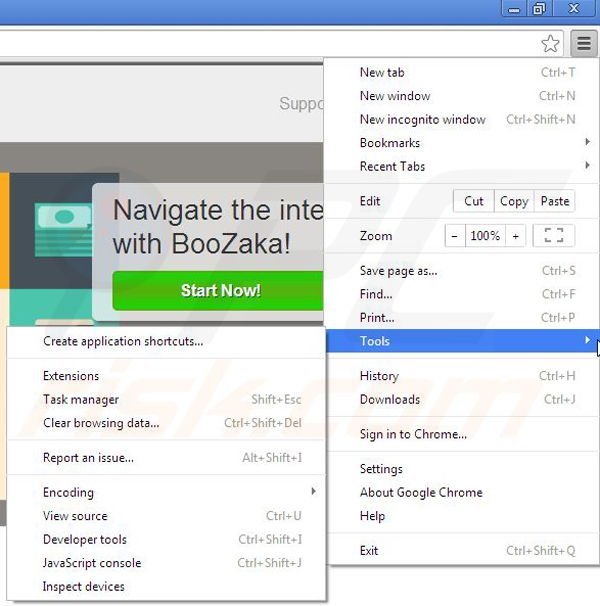Open Downloads from the menu
The width and height of the screenshot is (600, 606).
click(x=461, y=399)
